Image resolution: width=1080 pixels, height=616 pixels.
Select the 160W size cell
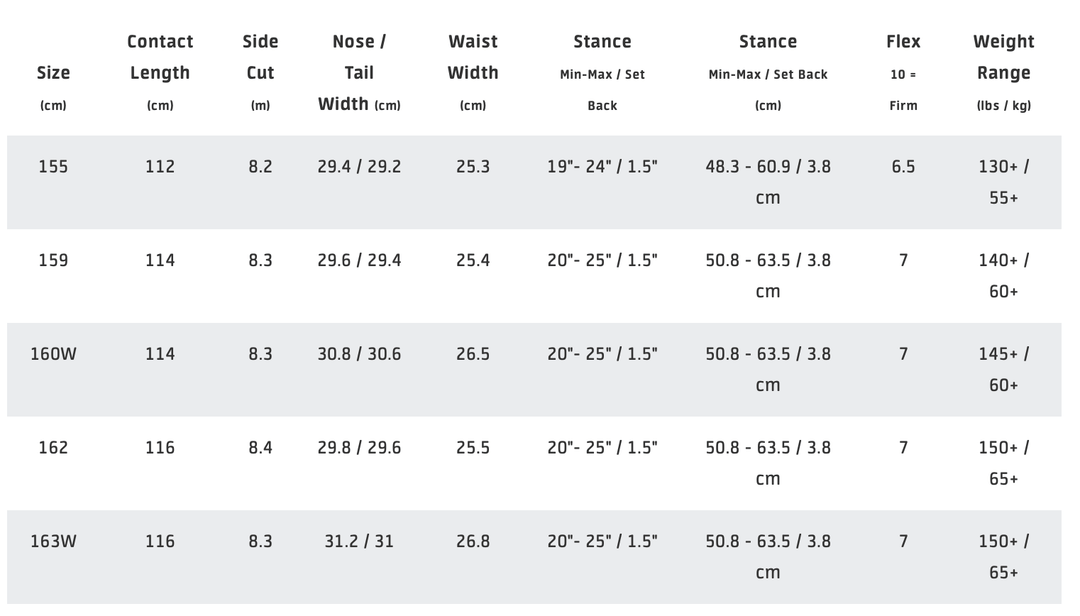[x=53, y=354]
